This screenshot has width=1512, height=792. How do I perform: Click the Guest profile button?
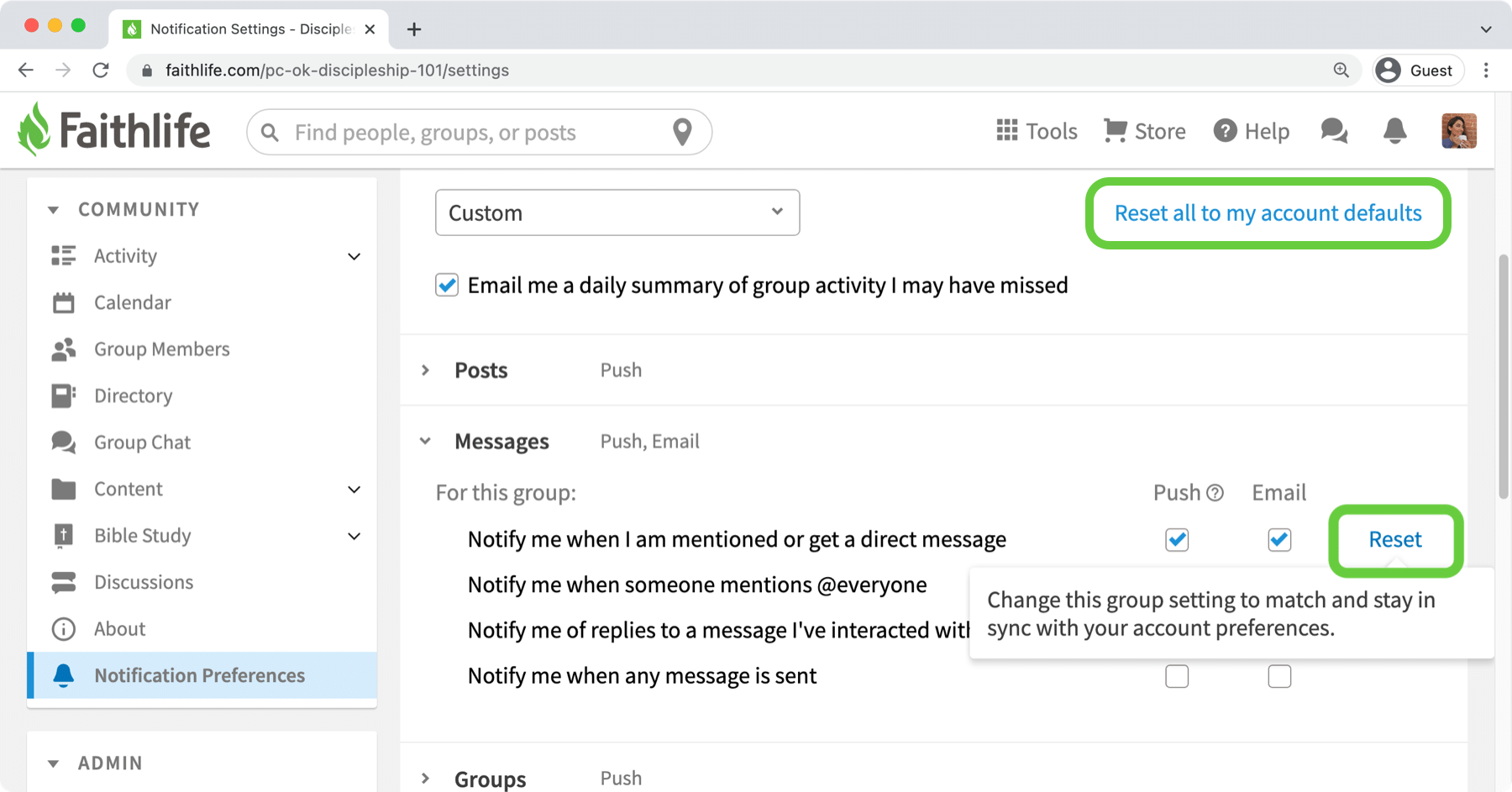point(1418,71)
